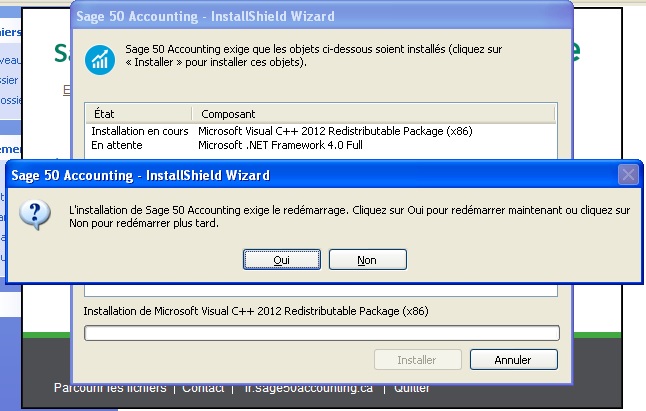Viewport: 646px width, 411px height.
Task: Click the "Installation de Microsoft Visual C++ 2012" status label
Action: [x=256, y=311]
